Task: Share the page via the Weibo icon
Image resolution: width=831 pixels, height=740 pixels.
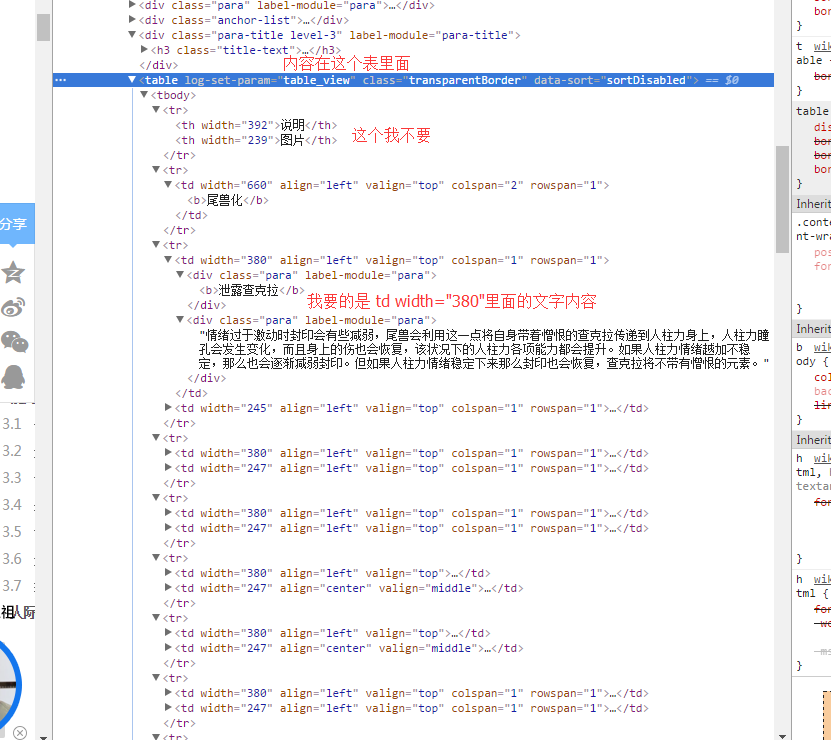Action: 13,307
